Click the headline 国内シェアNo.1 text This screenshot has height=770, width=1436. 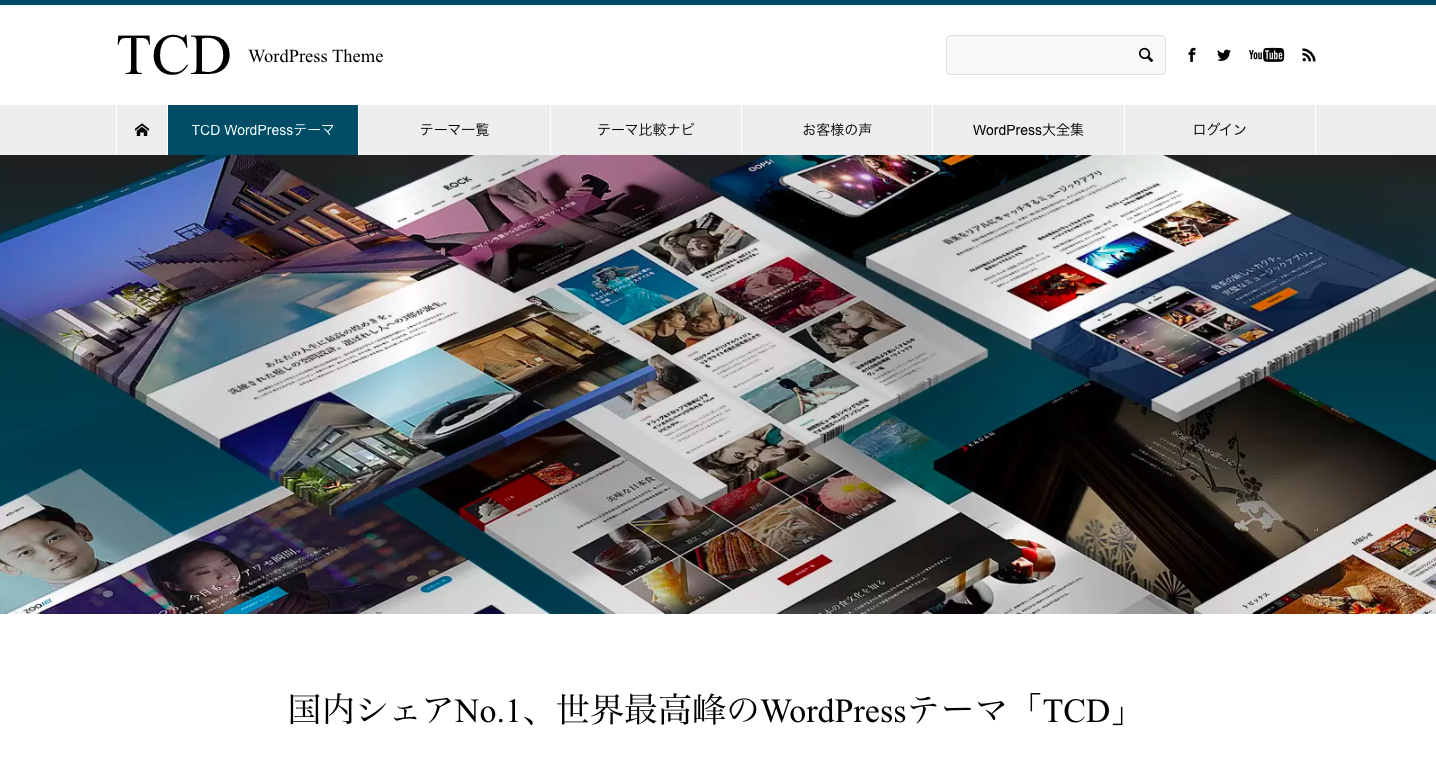click(x=710, y=711)
